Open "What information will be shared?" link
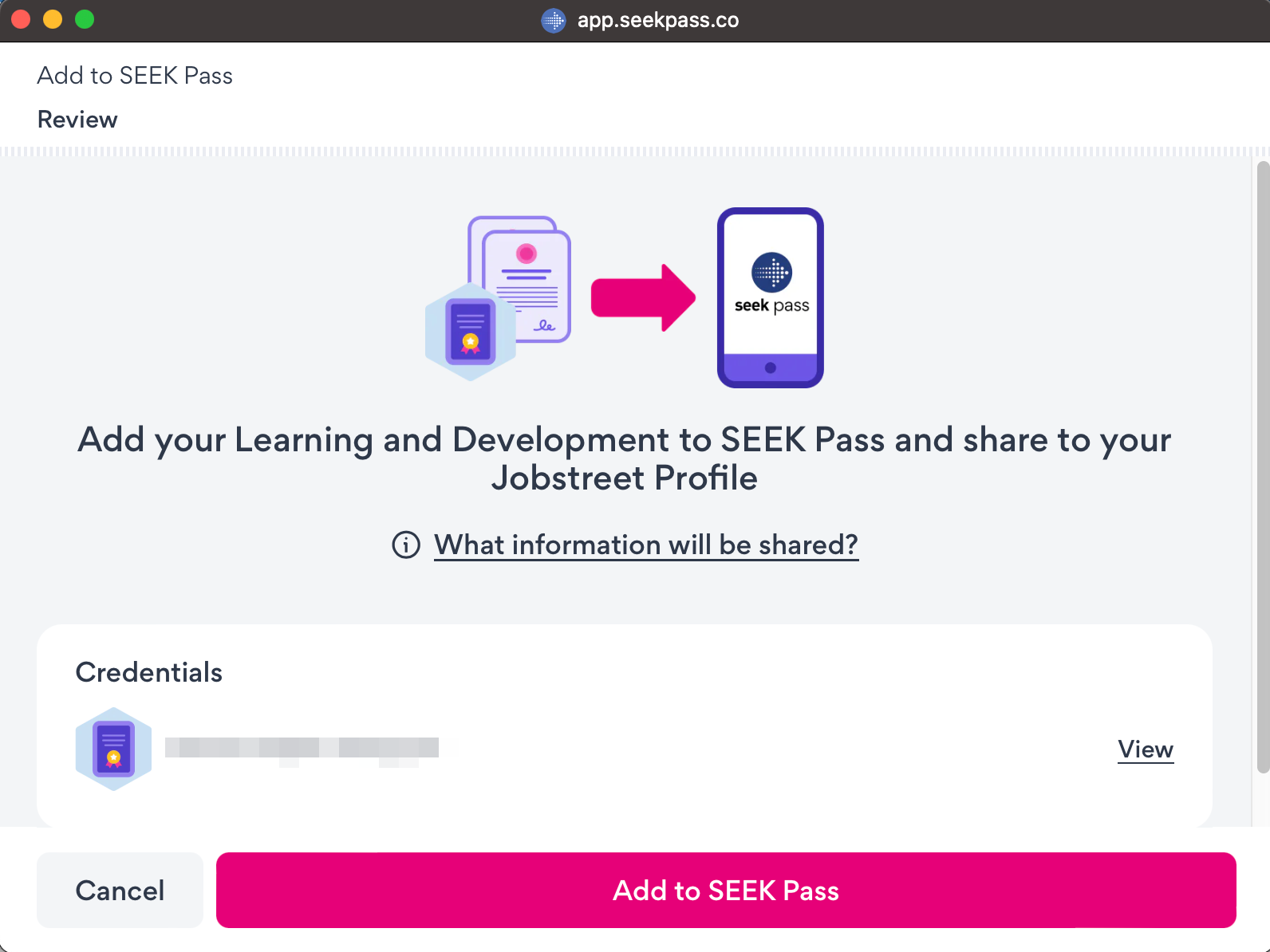1270x952 pixels. 646,545
